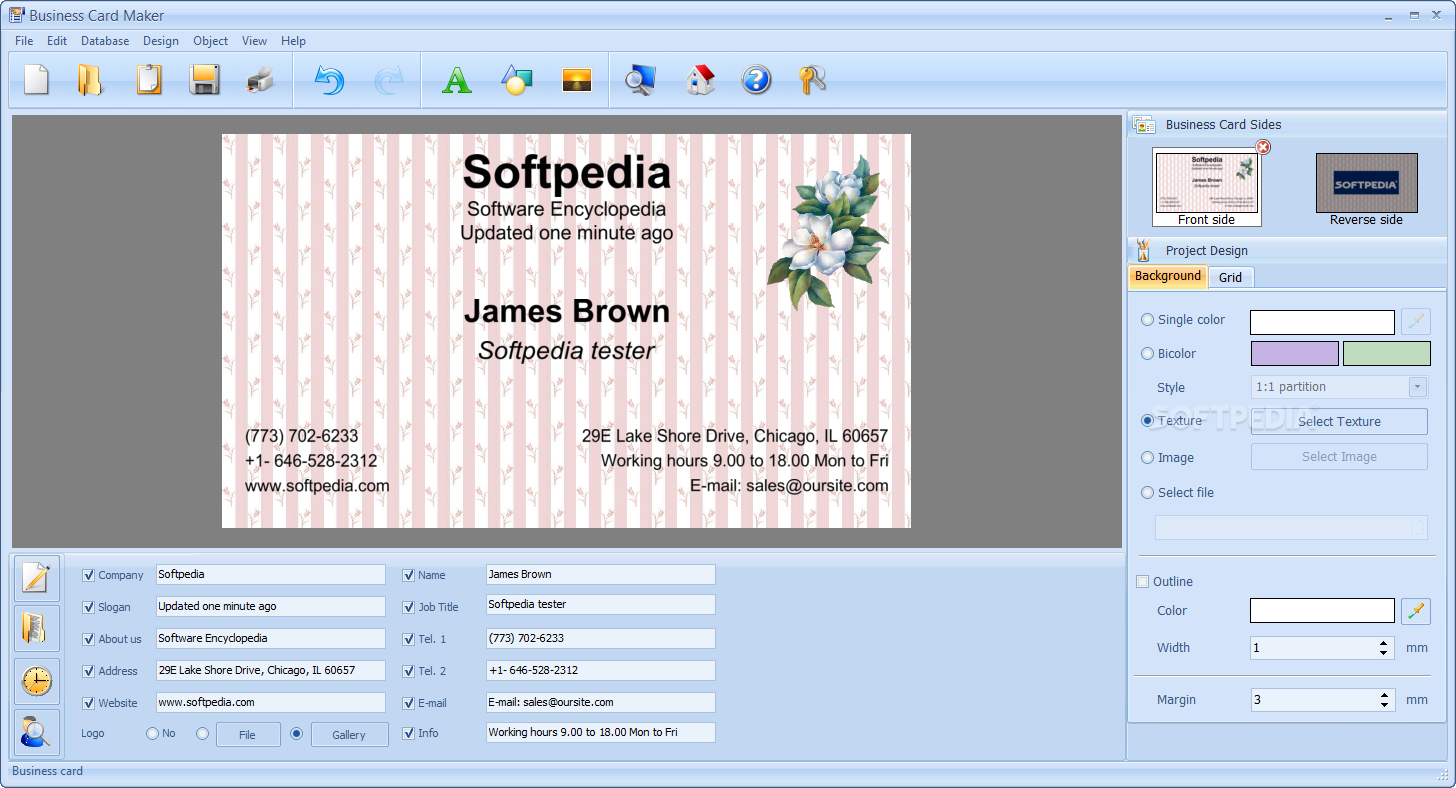
Task: Click the logo Gallery button
Action: (x=349, y=735)
